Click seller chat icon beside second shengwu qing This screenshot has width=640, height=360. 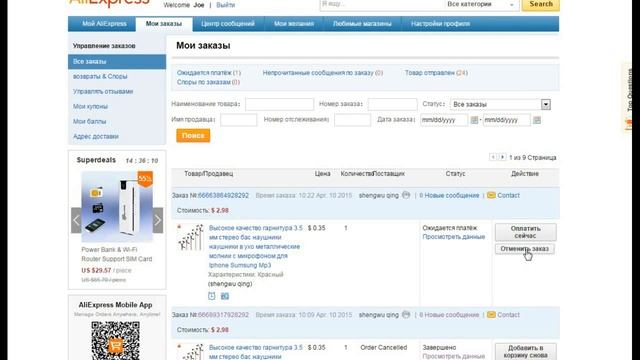pyautogui.click(x=406, y=314)
